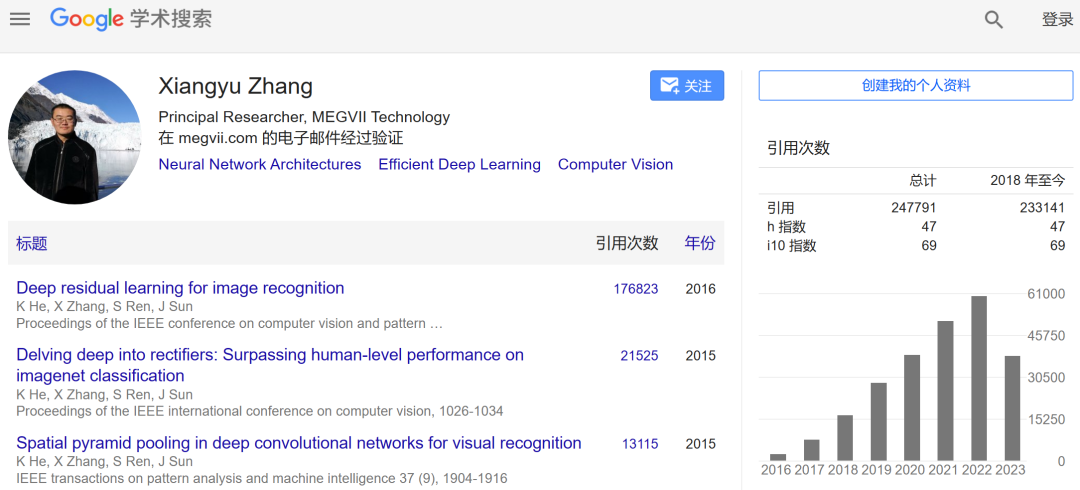Click the 关注 follow button
Image resolution: width=1080 pixels, height=490 pixels.
[687, 85]
